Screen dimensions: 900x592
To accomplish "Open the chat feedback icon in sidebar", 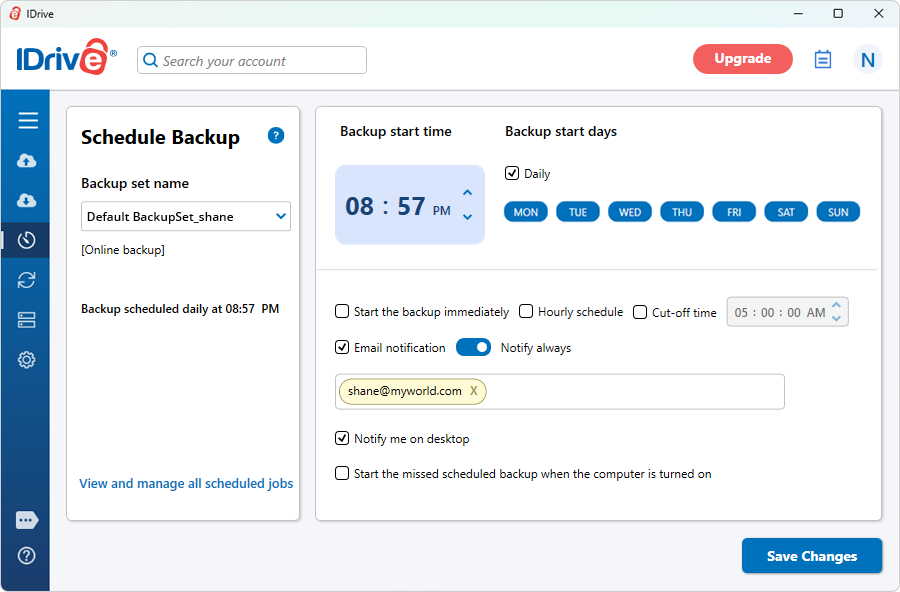I will click(x=27, y=520).
